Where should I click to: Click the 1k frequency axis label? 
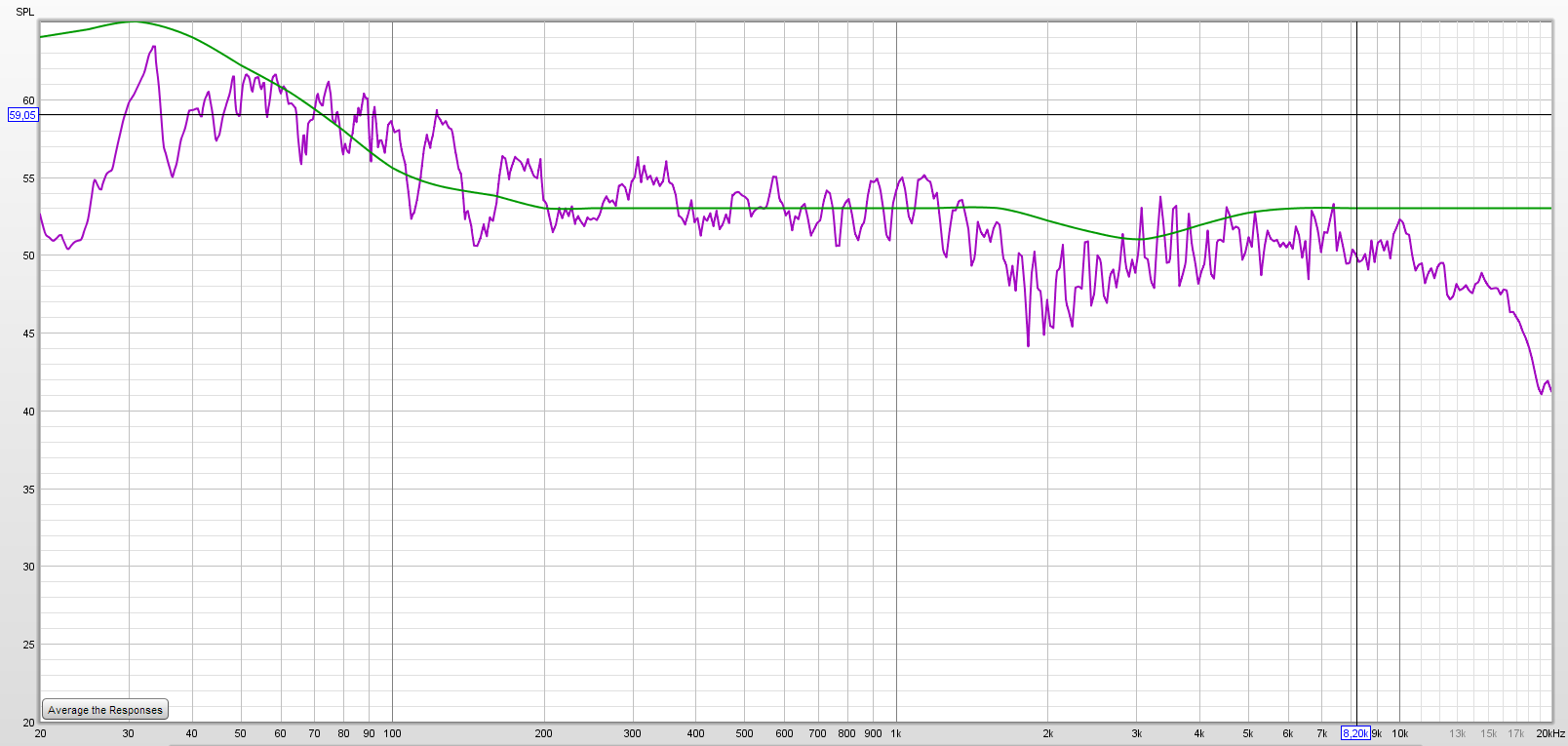tap(896, 733)
